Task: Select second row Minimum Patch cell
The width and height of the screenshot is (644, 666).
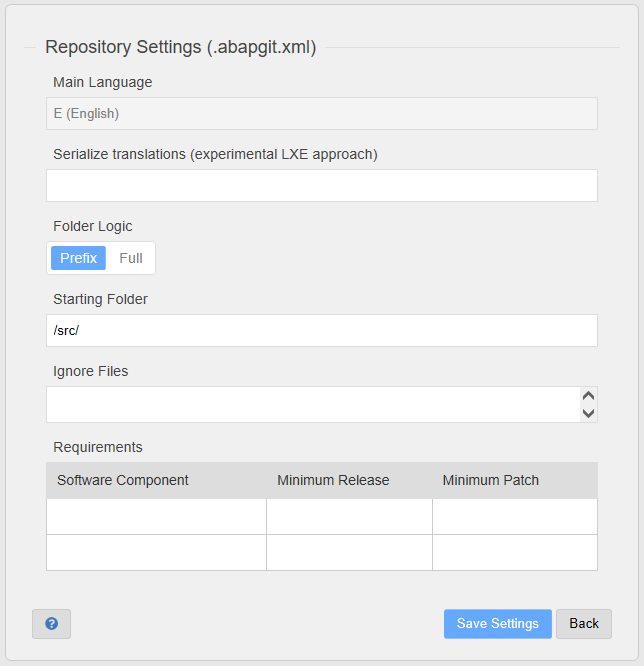Action: [515, 553]
